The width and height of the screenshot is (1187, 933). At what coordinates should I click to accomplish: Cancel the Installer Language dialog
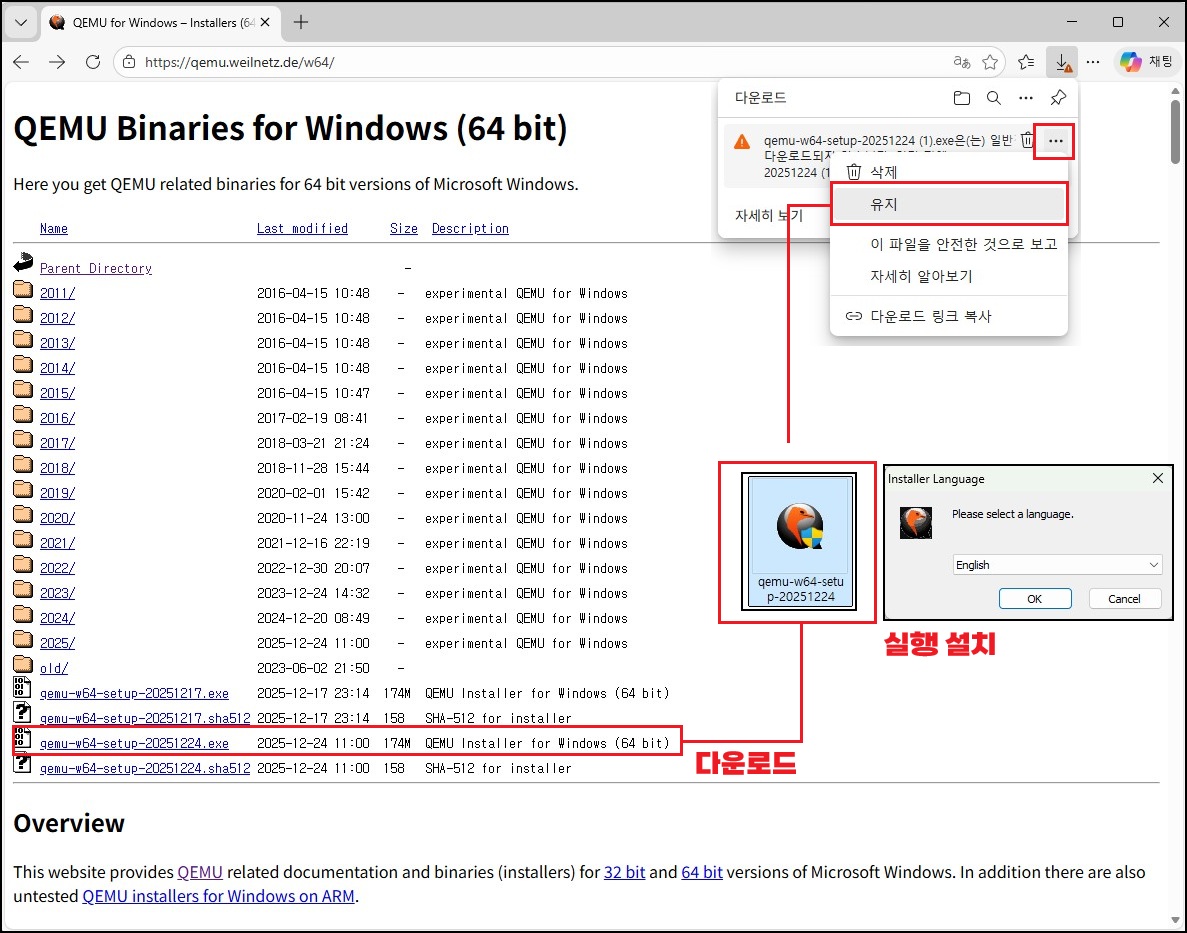point(1124,598)
